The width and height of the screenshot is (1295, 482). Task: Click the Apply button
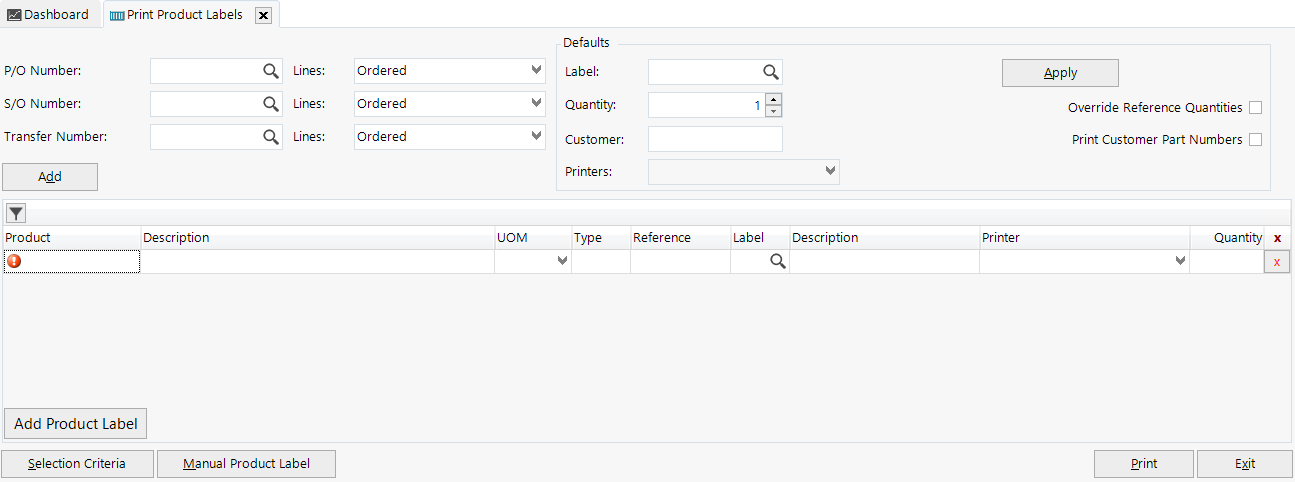[1060, 73]
